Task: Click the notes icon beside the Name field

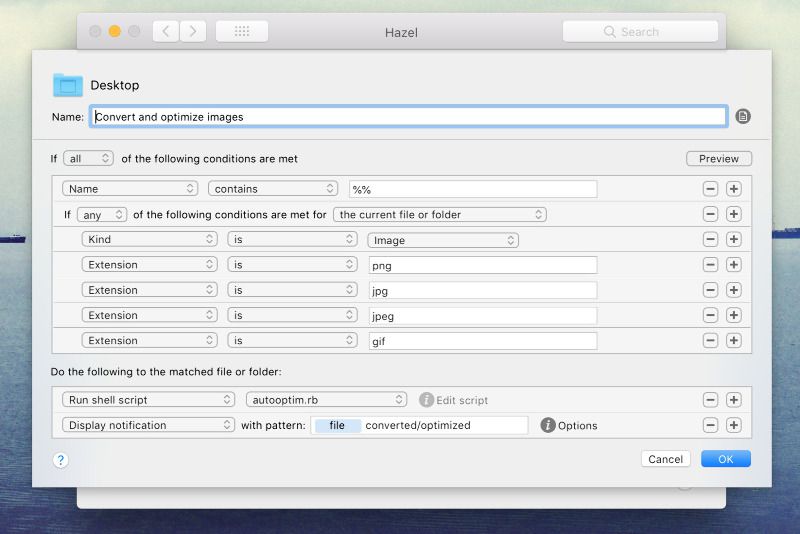Action: (743, 116)
